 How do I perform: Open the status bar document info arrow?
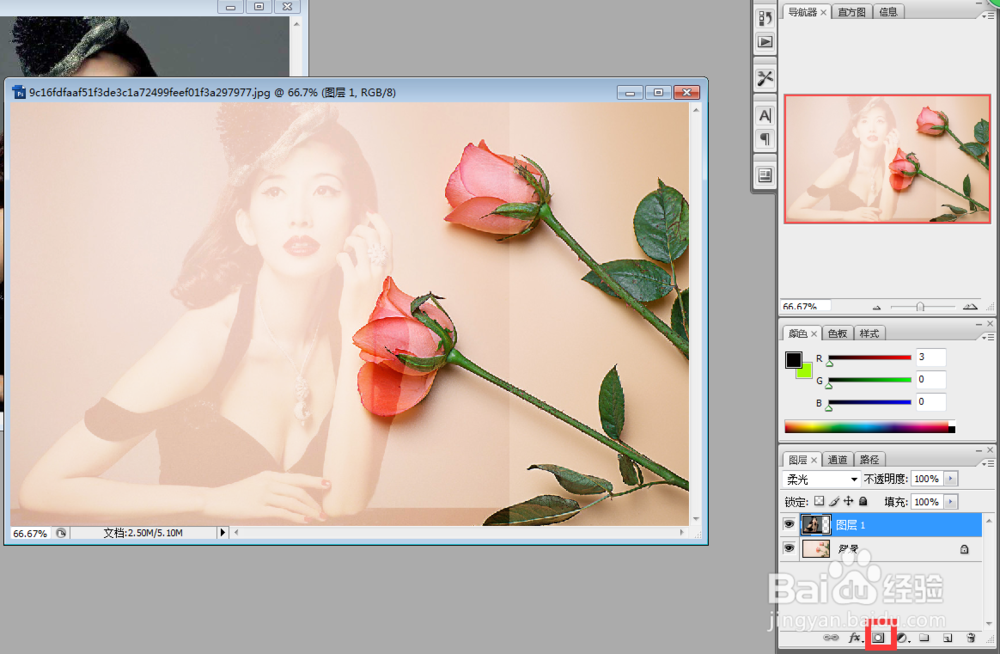pos(222,533)
